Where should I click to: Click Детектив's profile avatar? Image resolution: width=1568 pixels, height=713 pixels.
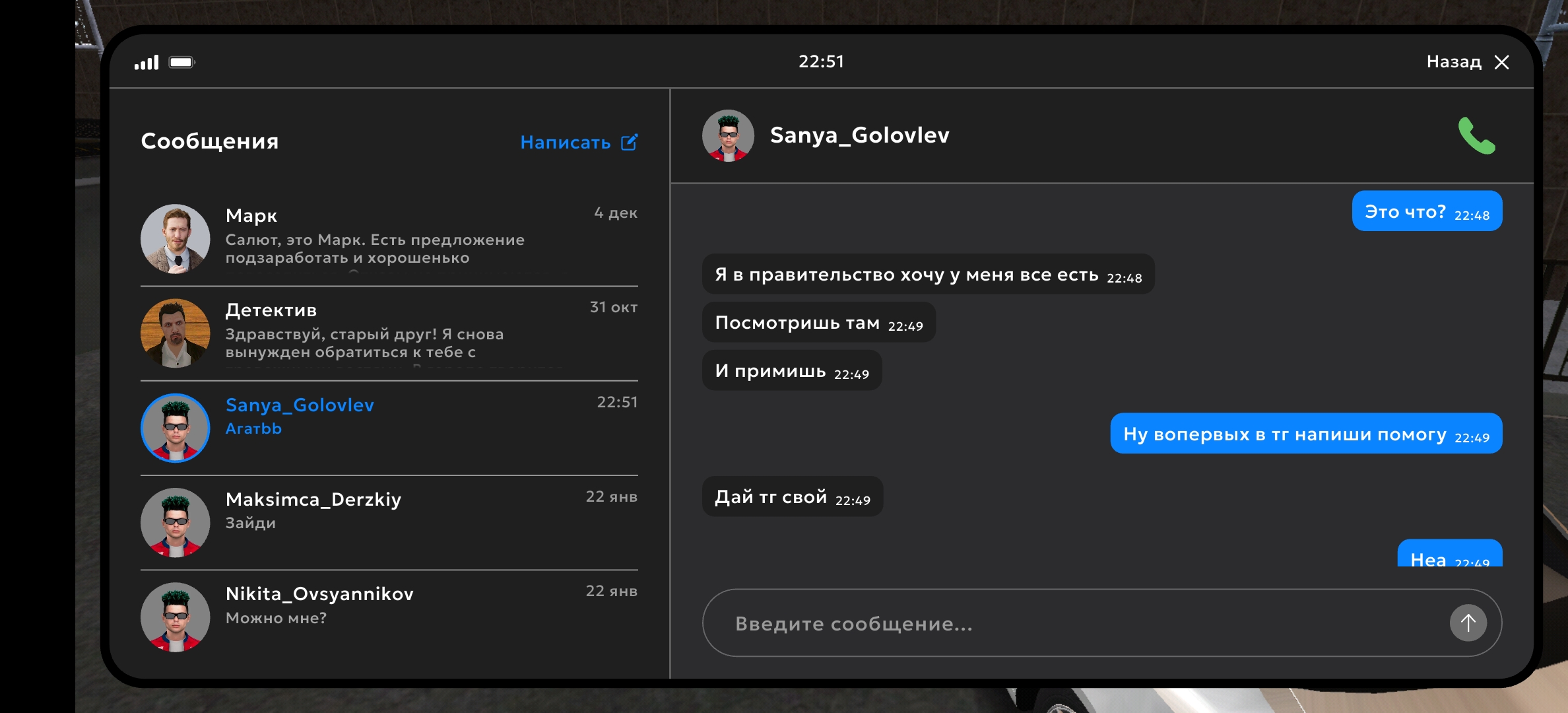tap(176, 333)
